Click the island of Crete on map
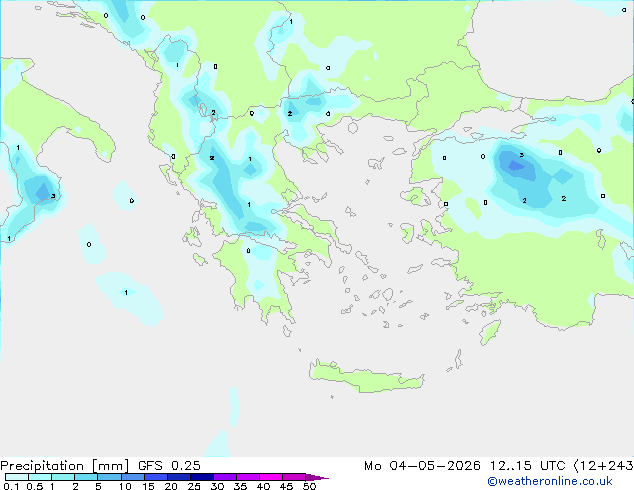Screen dimensions: 634x490 366,377
